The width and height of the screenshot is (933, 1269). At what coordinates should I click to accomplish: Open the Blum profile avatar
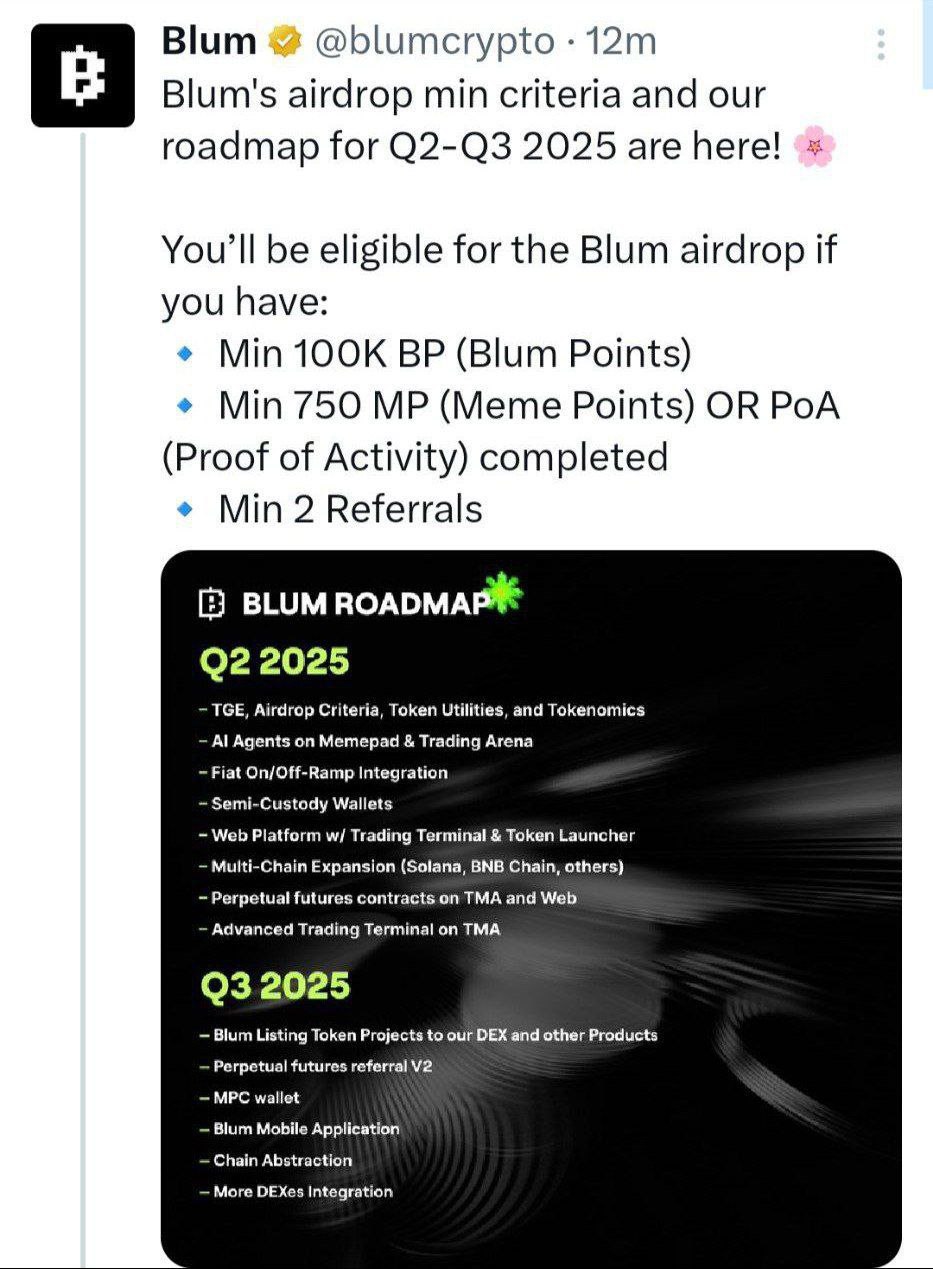(82, 76)
